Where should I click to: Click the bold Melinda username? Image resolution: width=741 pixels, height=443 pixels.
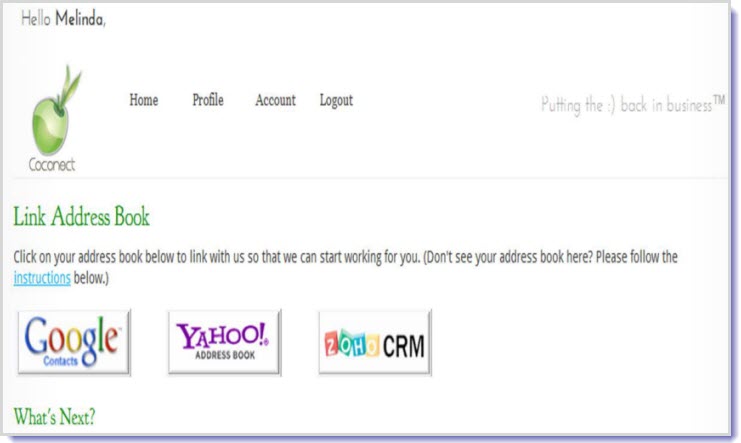point(79,20)
